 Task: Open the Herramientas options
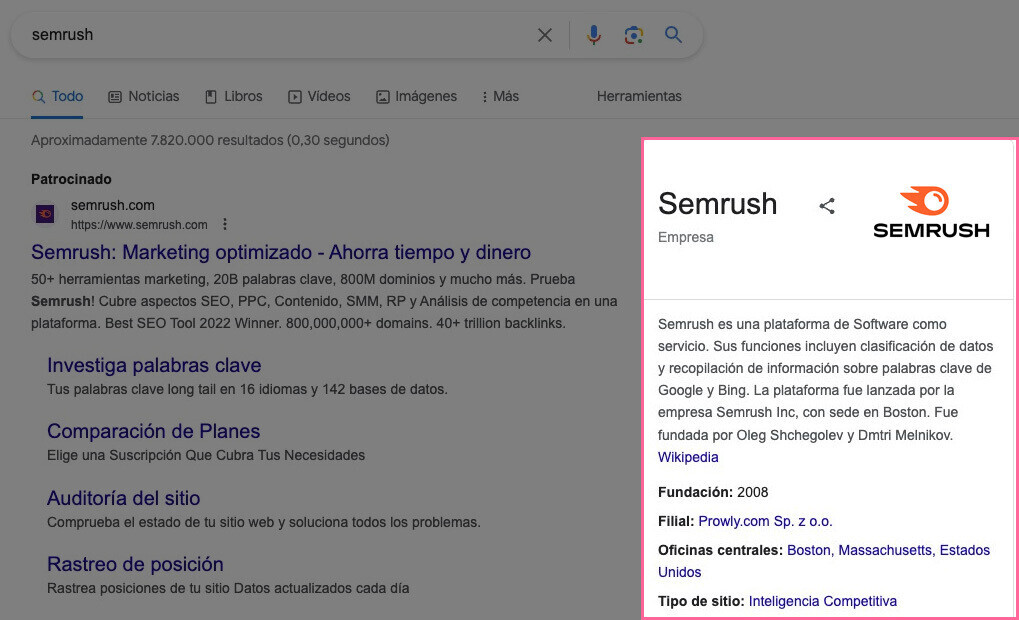639,96
